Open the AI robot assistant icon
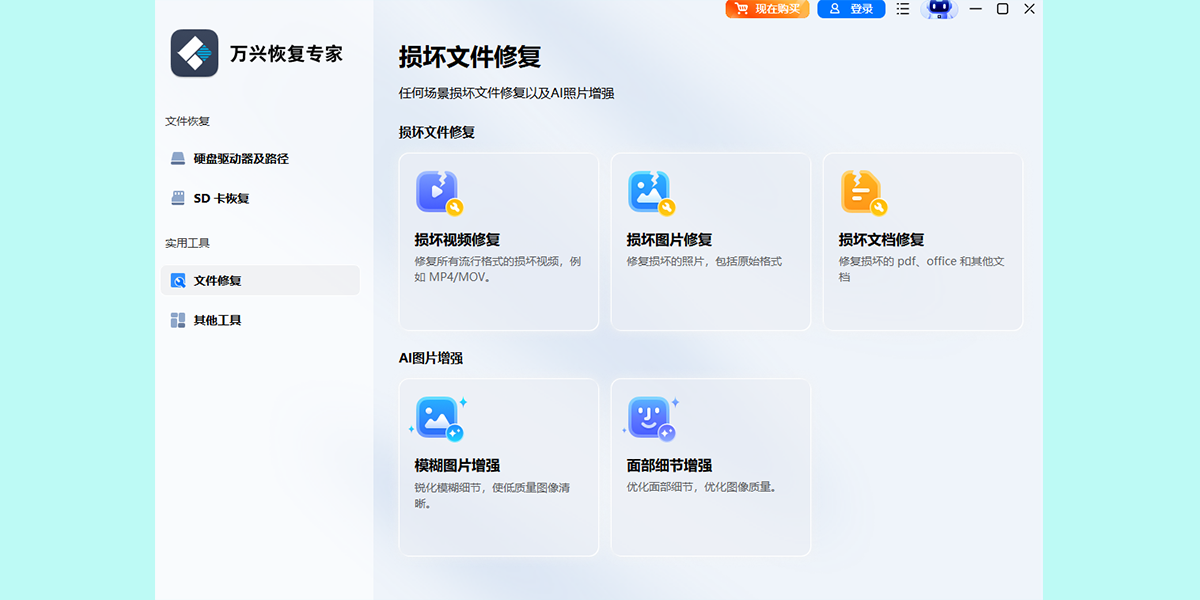Image resolution: width=1200 pixels, height=600 pixels. click(938, 9)
